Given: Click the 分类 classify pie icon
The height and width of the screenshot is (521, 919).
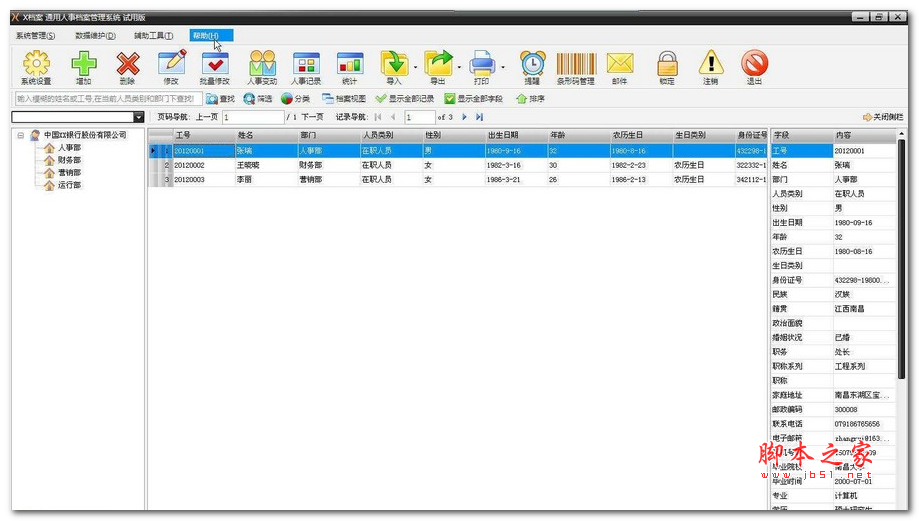Looking at the screenshot, I should click(x=295, y=99).
